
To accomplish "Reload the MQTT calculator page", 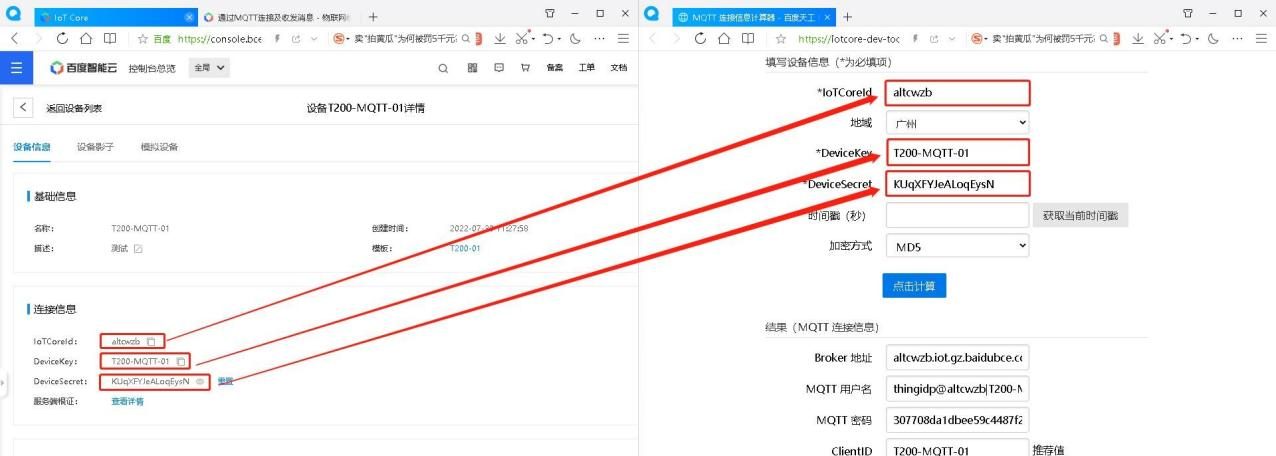I will tap(700, 38).
